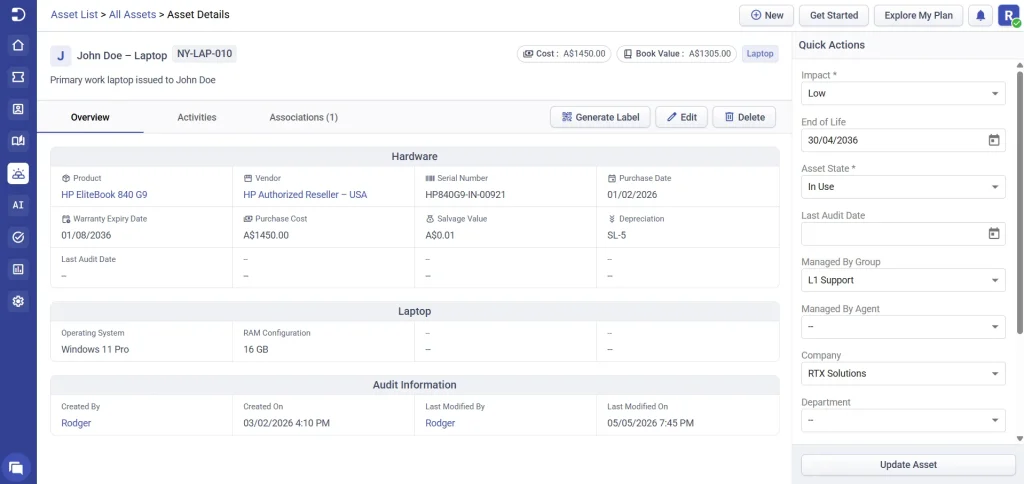Image resolution: width=1024 pixels, height=484 pixels.
Task: Click the app logo at top of sidebar
Action: 18,14
